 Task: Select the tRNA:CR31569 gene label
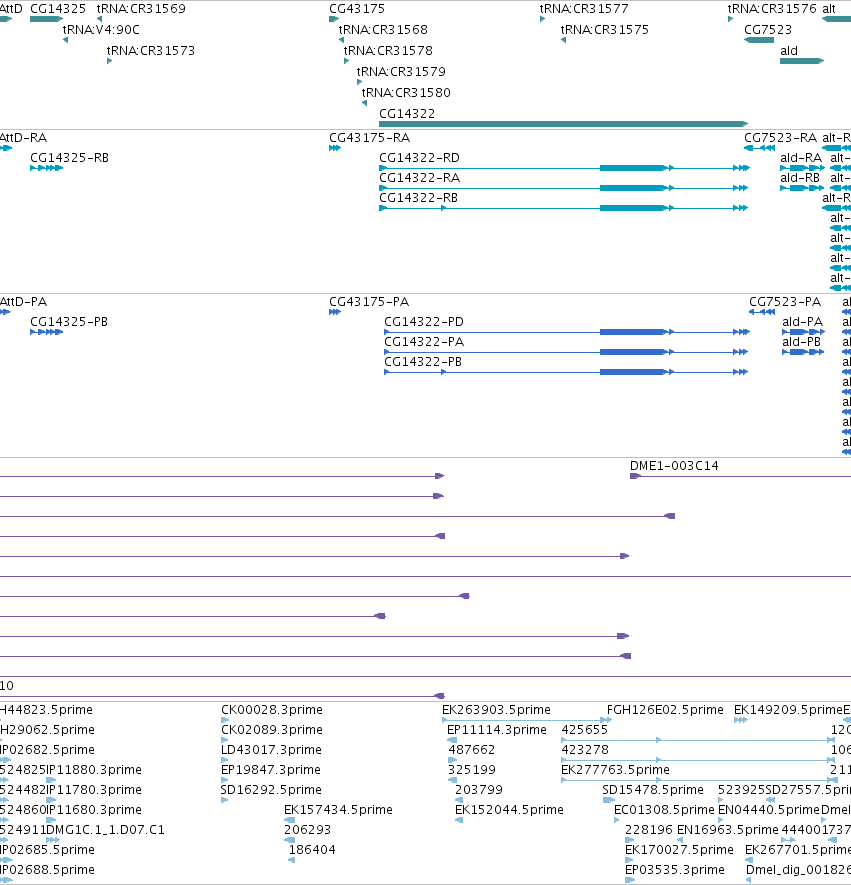point(141,8)
